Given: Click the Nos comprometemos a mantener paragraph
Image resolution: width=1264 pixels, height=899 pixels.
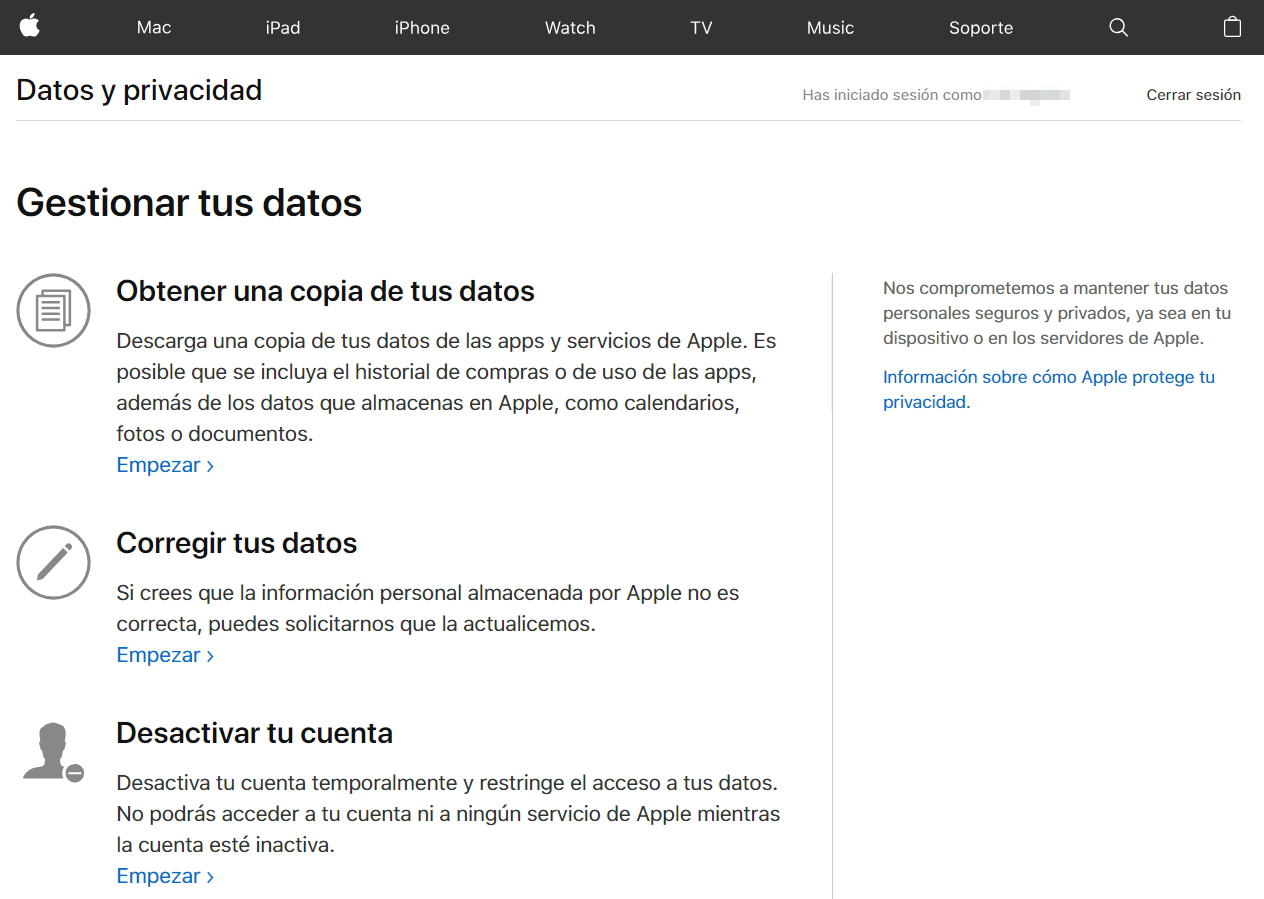Looking at the screenshot, I should (x=1057, y=313).
